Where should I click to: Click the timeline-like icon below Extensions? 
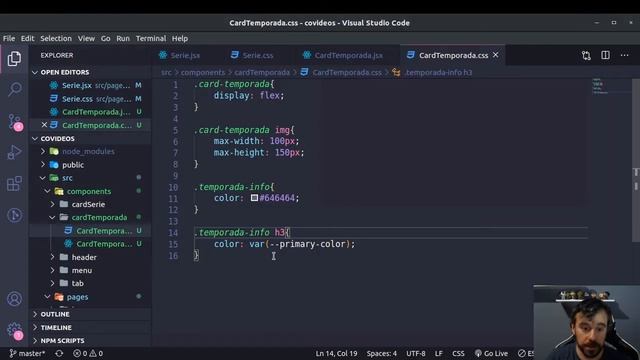[x=14, y=215]
